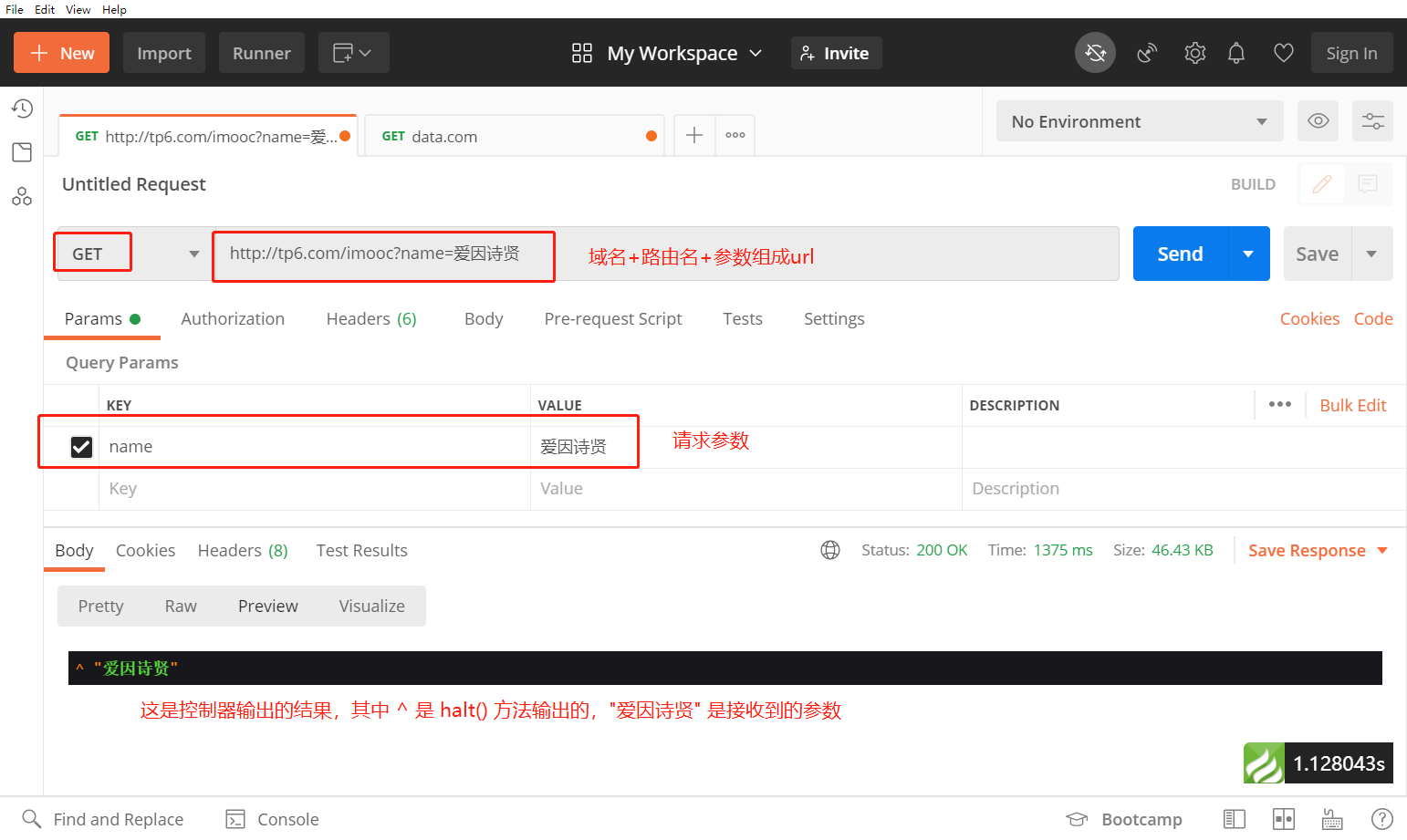Click the Bulk Edit link

[x=1352, y=405]
